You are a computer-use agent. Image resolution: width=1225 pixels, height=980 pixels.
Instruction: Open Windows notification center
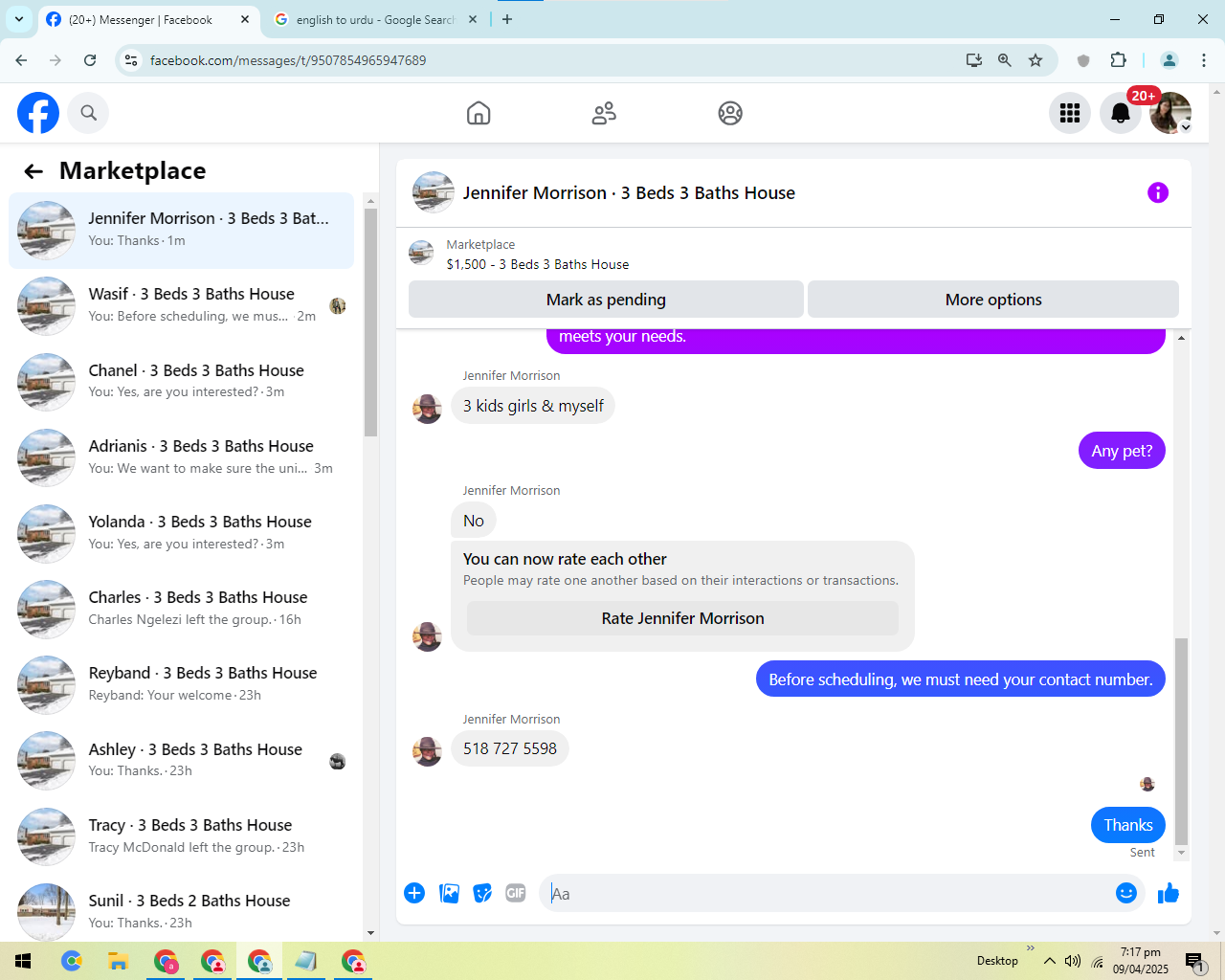click(x=1194, y=961)
